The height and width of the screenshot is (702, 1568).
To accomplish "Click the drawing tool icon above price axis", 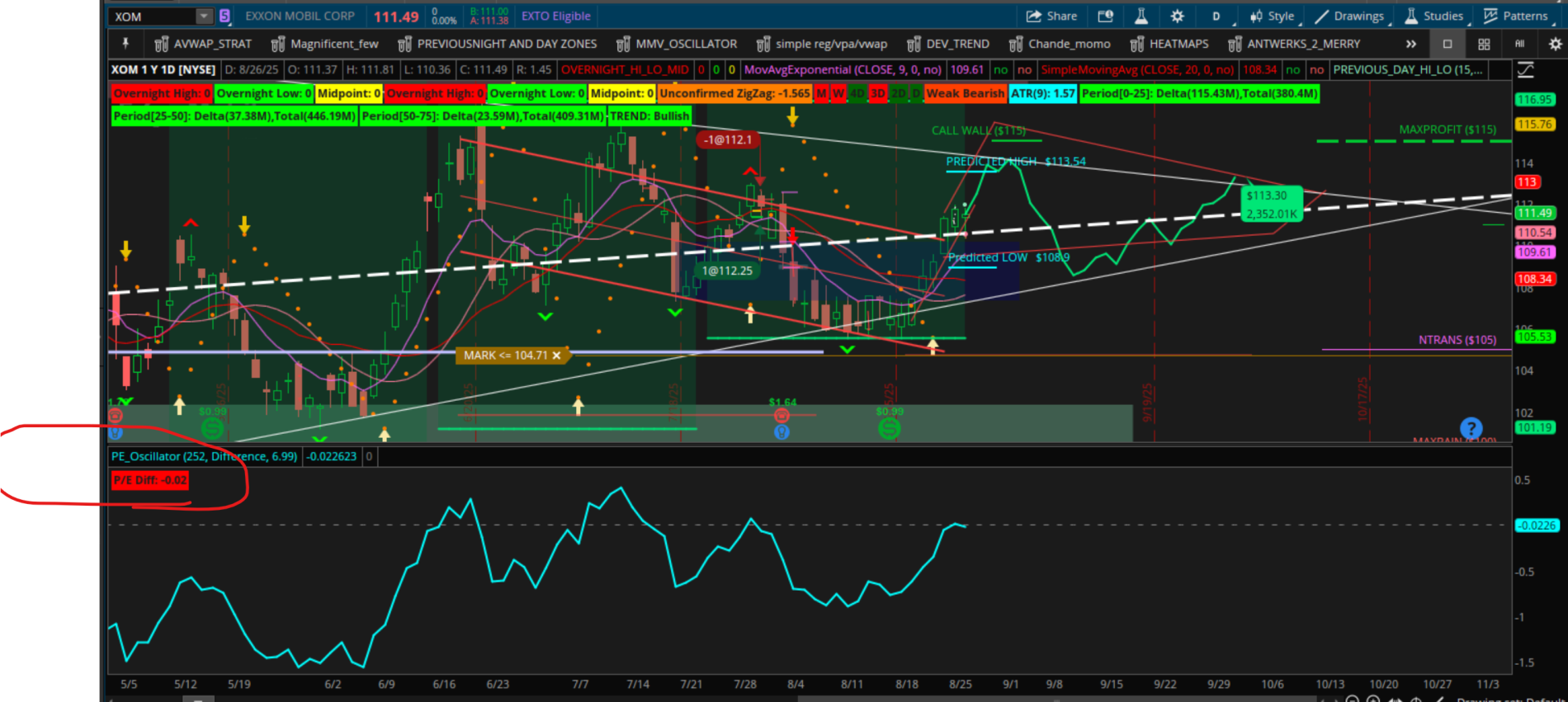I will pos(1526,70).
